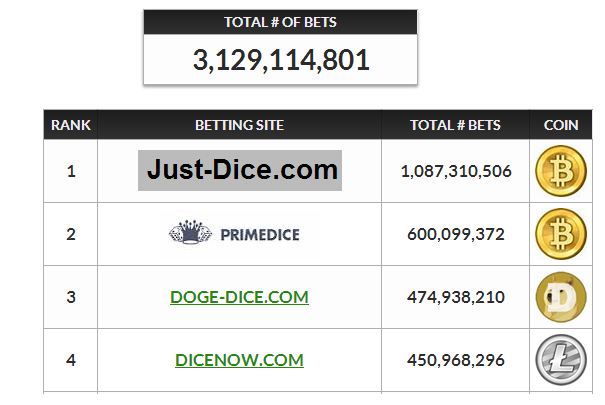Sort by TOTAL # BETS column header
Image resolution: width=605 pixels, height=405 pixels.
(x=455, y=125)
